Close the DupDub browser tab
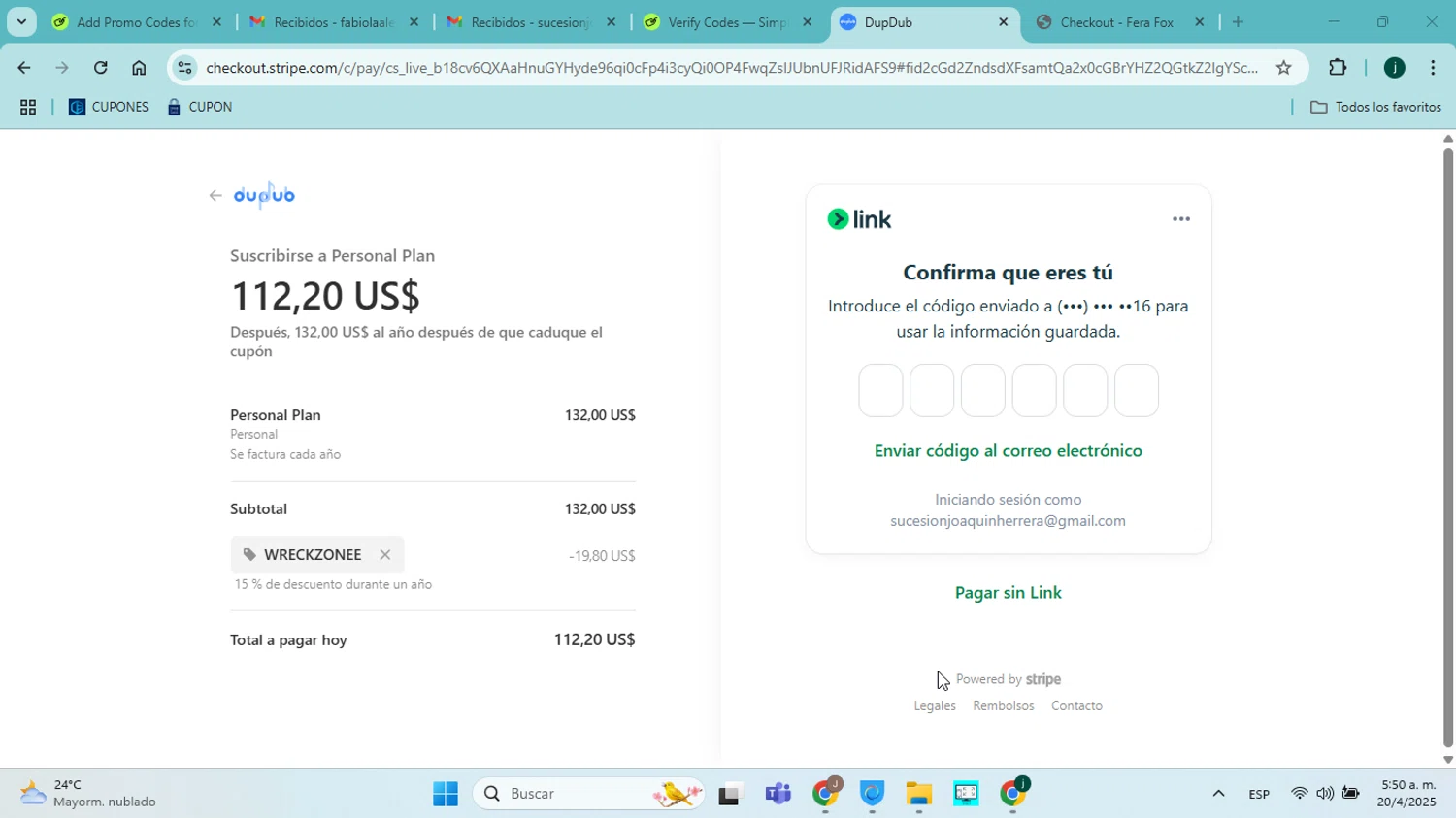 pyautogui.click(x=1004, y=22)
